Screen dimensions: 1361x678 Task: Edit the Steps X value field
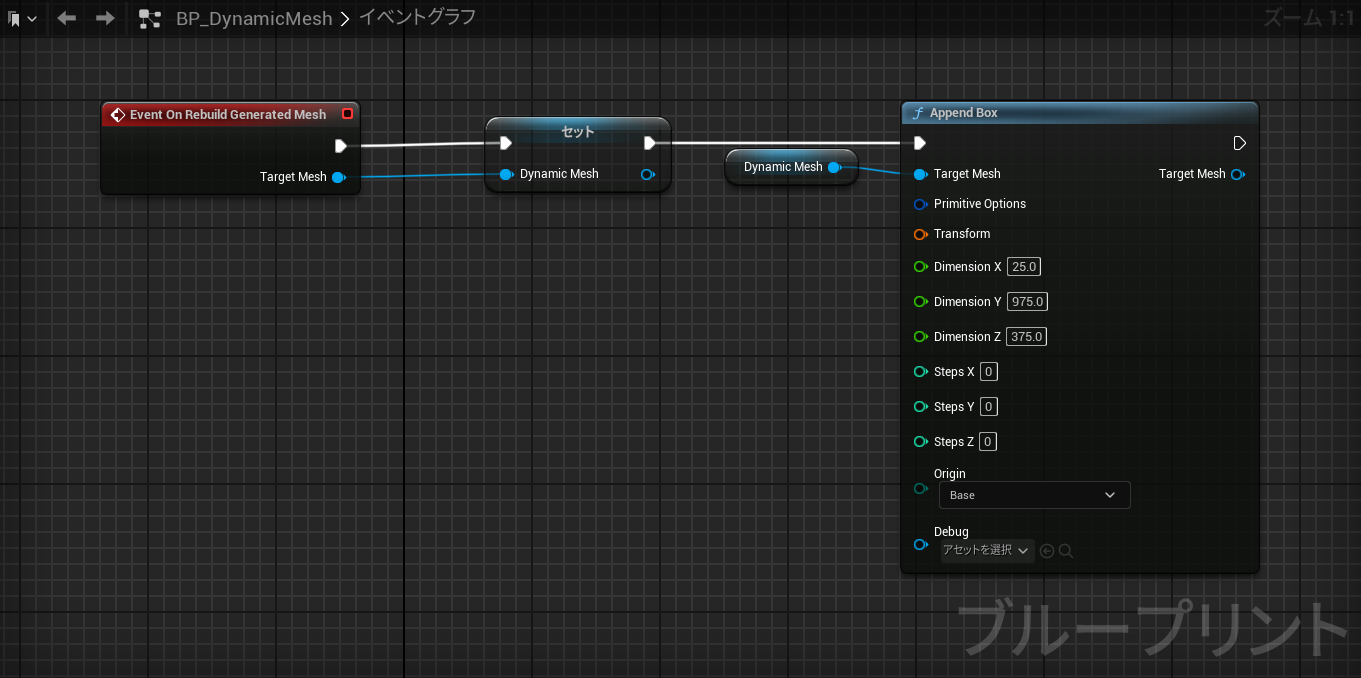pos(988,371)
